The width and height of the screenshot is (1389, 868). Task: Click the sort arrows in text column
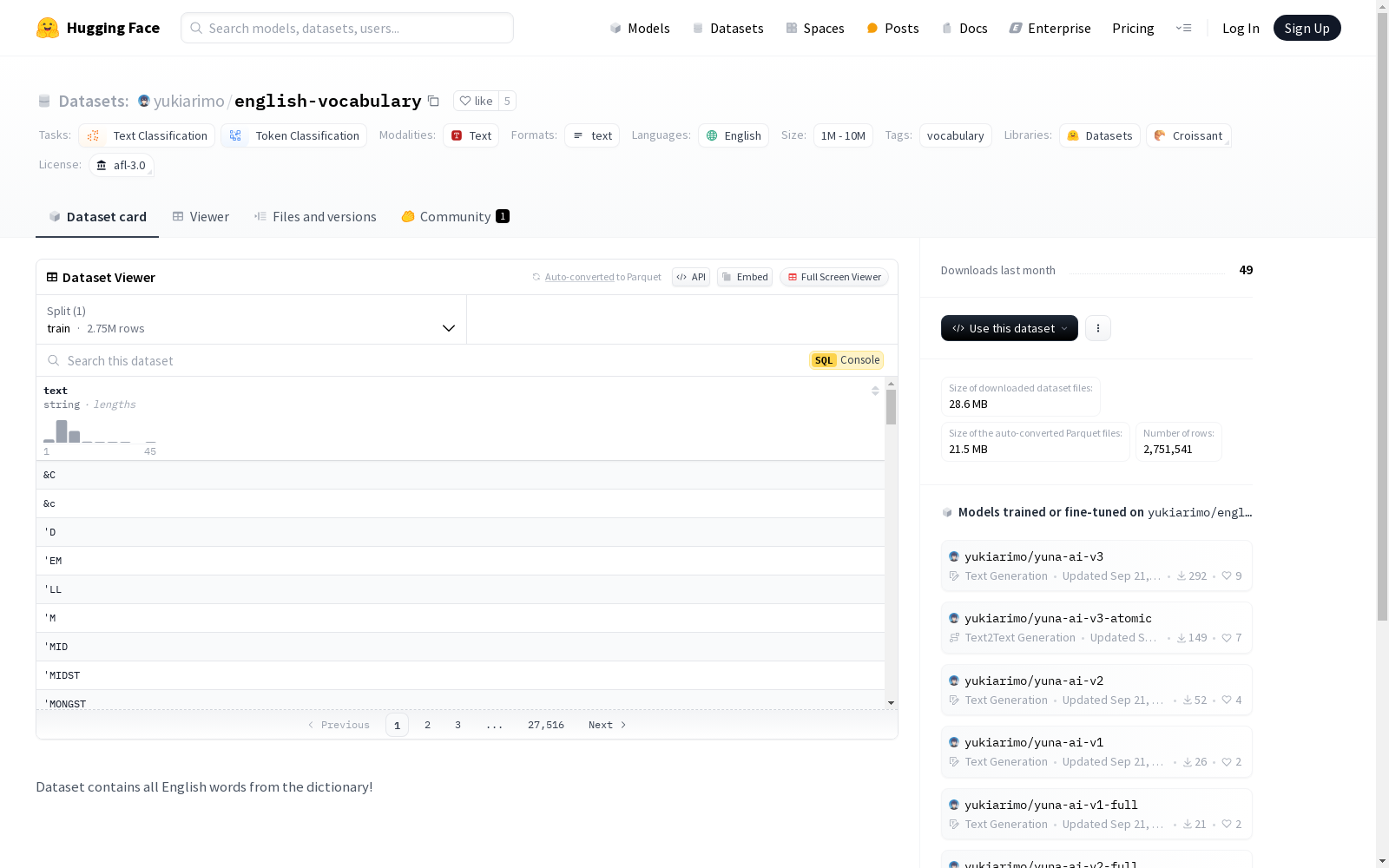[875, 391]
